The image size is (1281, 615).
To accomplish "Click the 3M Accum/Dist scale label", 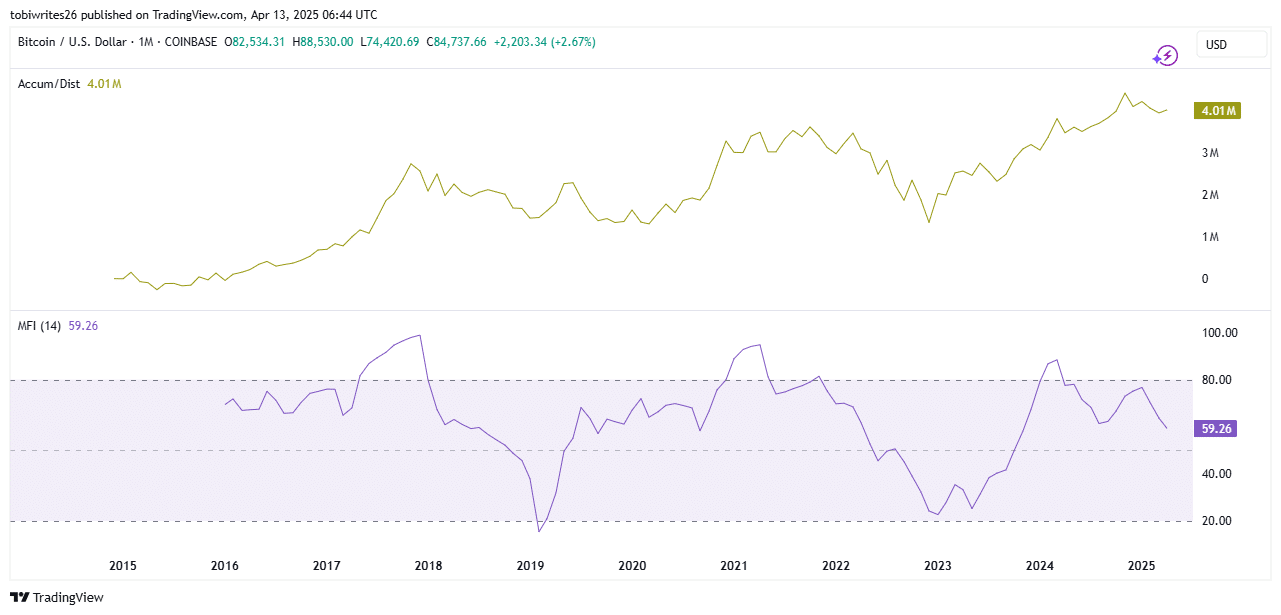I will (1211, 153).
